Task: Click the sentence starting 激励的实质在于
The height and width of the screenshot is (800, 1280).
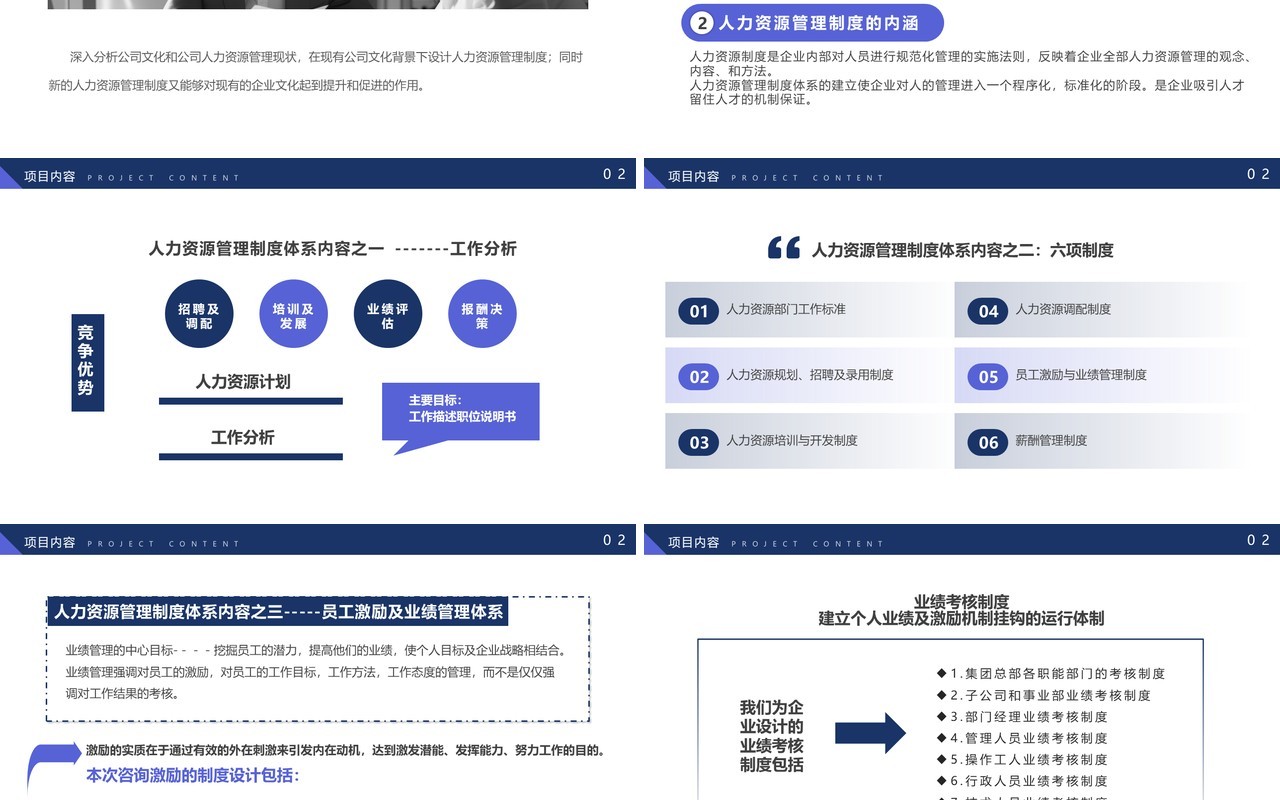Action: (345, 750)
